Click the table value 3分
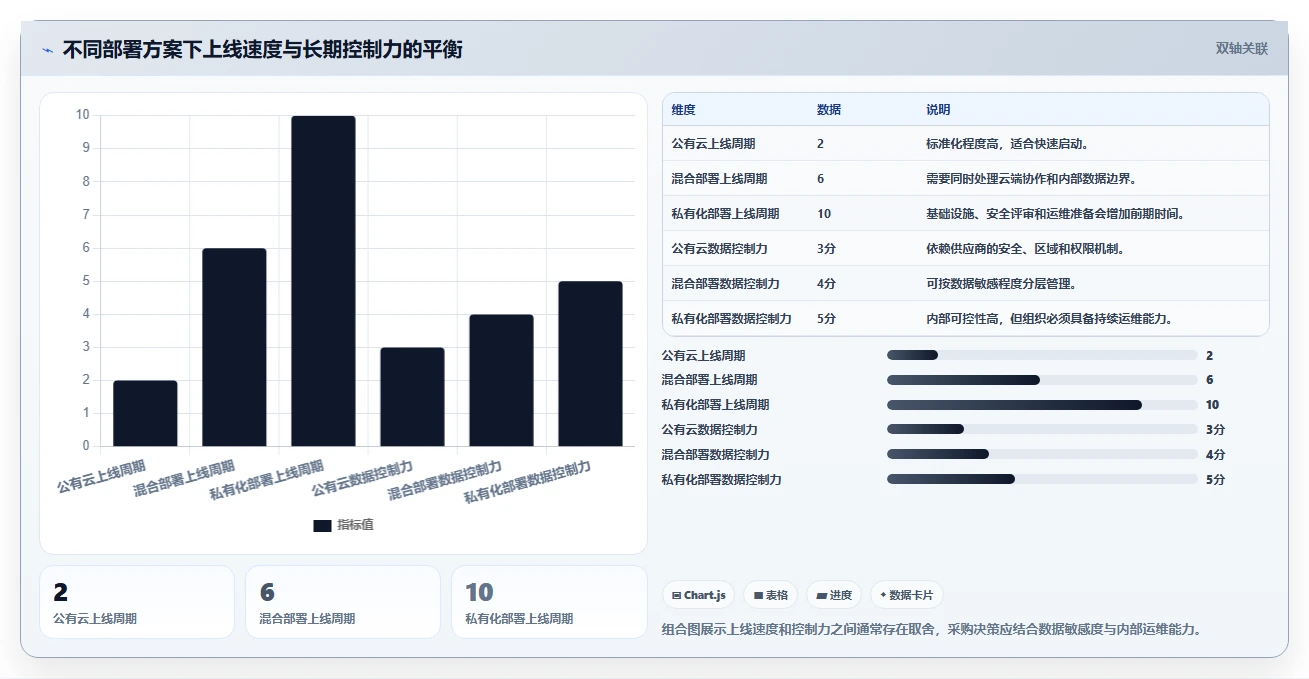 [x=826, y=249]
